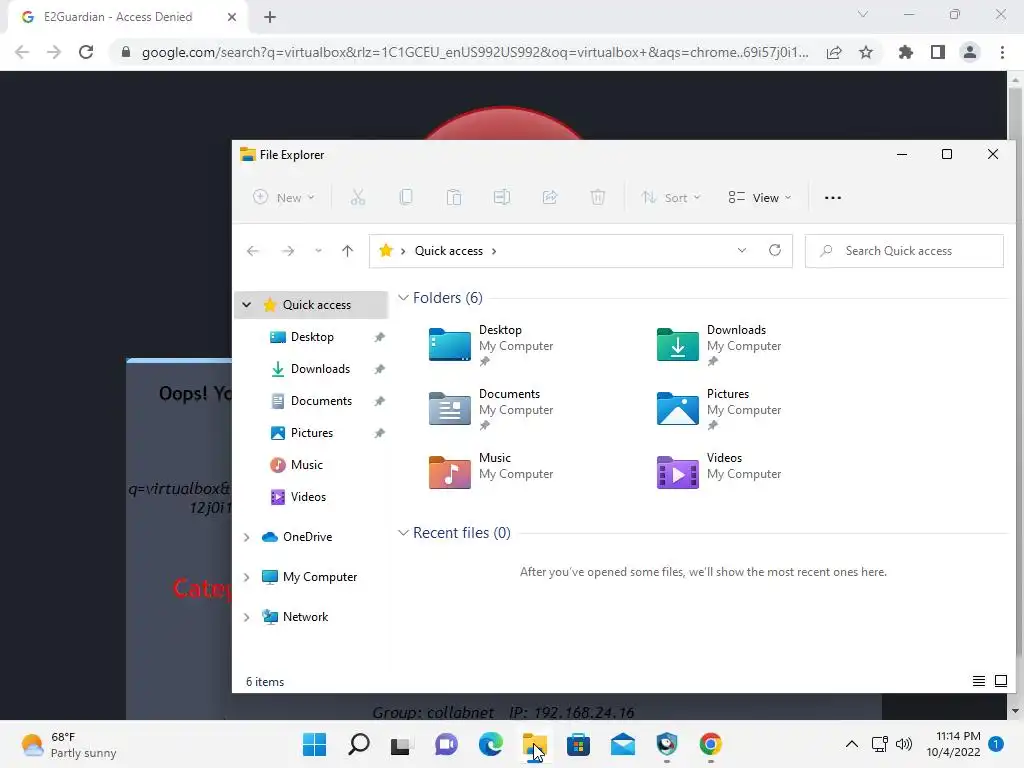Viewport: 1024px width, 768px height.
Task: Open Chrome profile avatar
Action: click(970, 52)
